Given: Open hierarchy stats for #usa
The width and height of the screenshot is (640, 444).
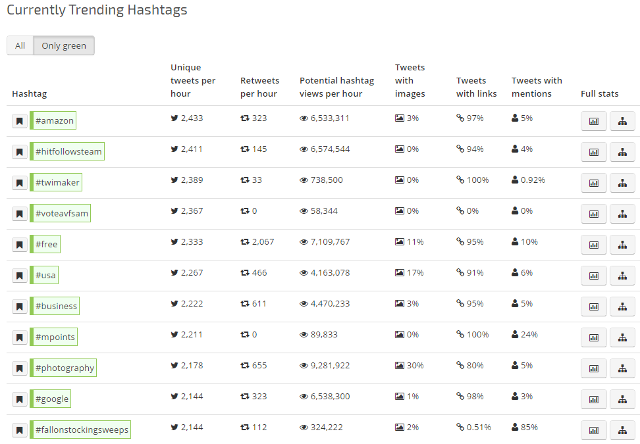Looking at the screenshot, I should click(x=622, y=276).
